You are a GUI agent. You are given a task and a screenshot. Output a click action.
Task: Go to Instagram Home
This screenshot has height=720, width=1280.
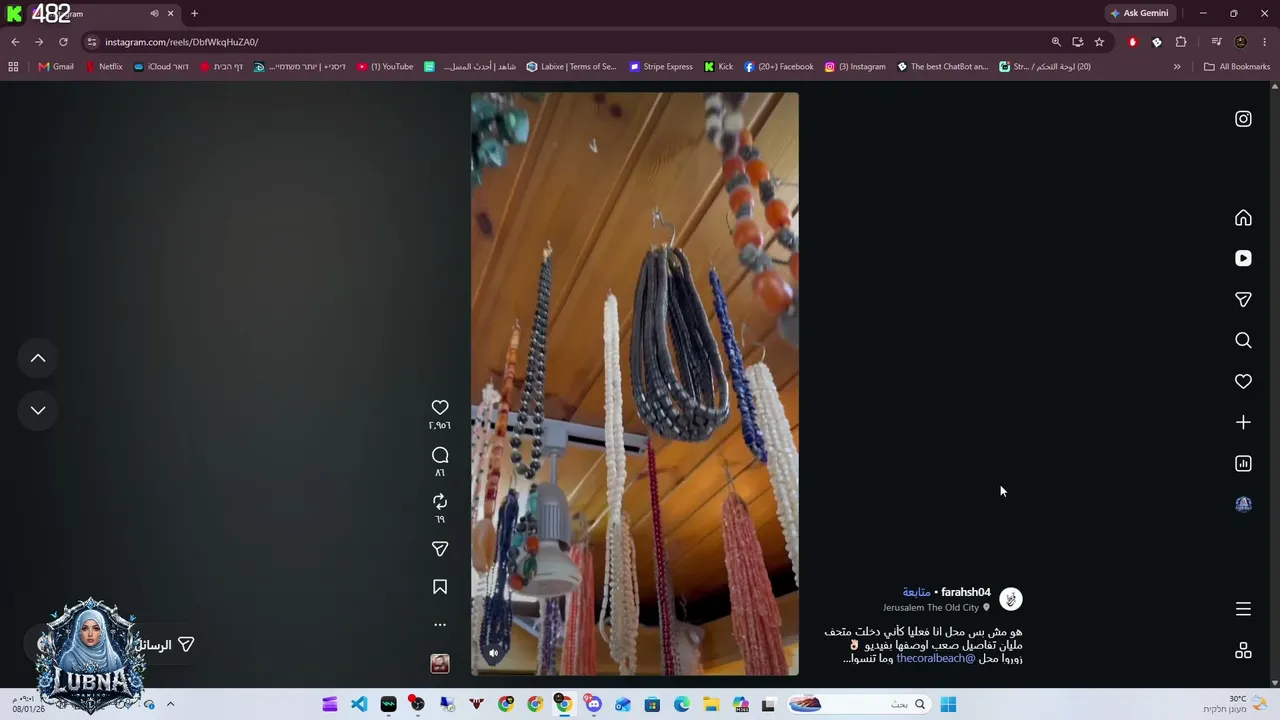coord(1243,218)
